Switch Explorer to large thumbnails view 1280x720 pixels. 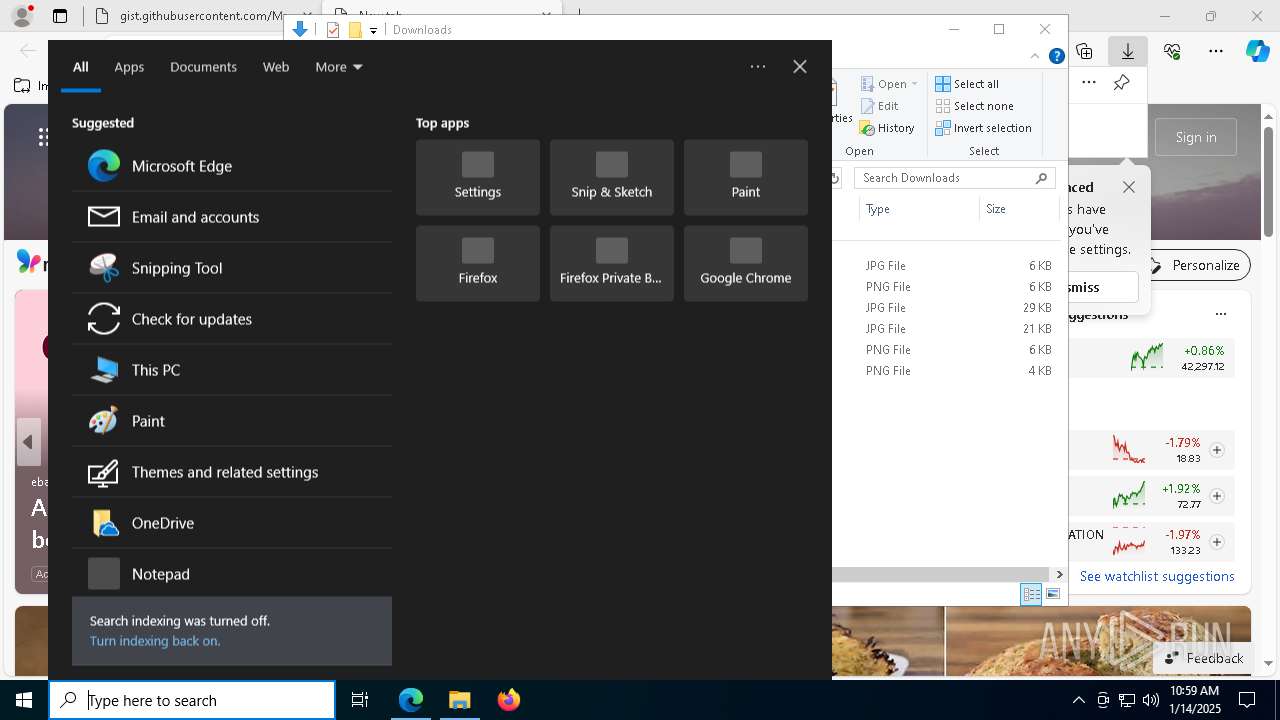point(1052,594)
